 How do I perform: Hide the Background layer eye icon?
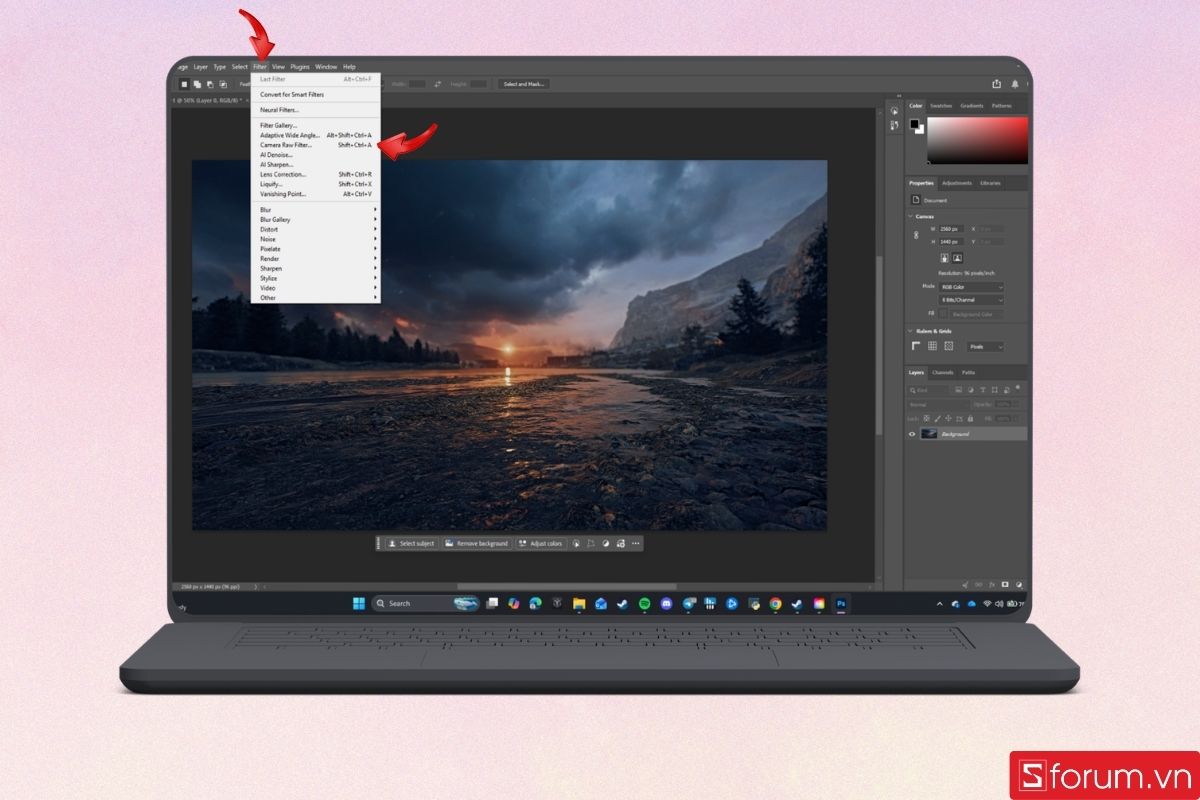click(912, 434)
